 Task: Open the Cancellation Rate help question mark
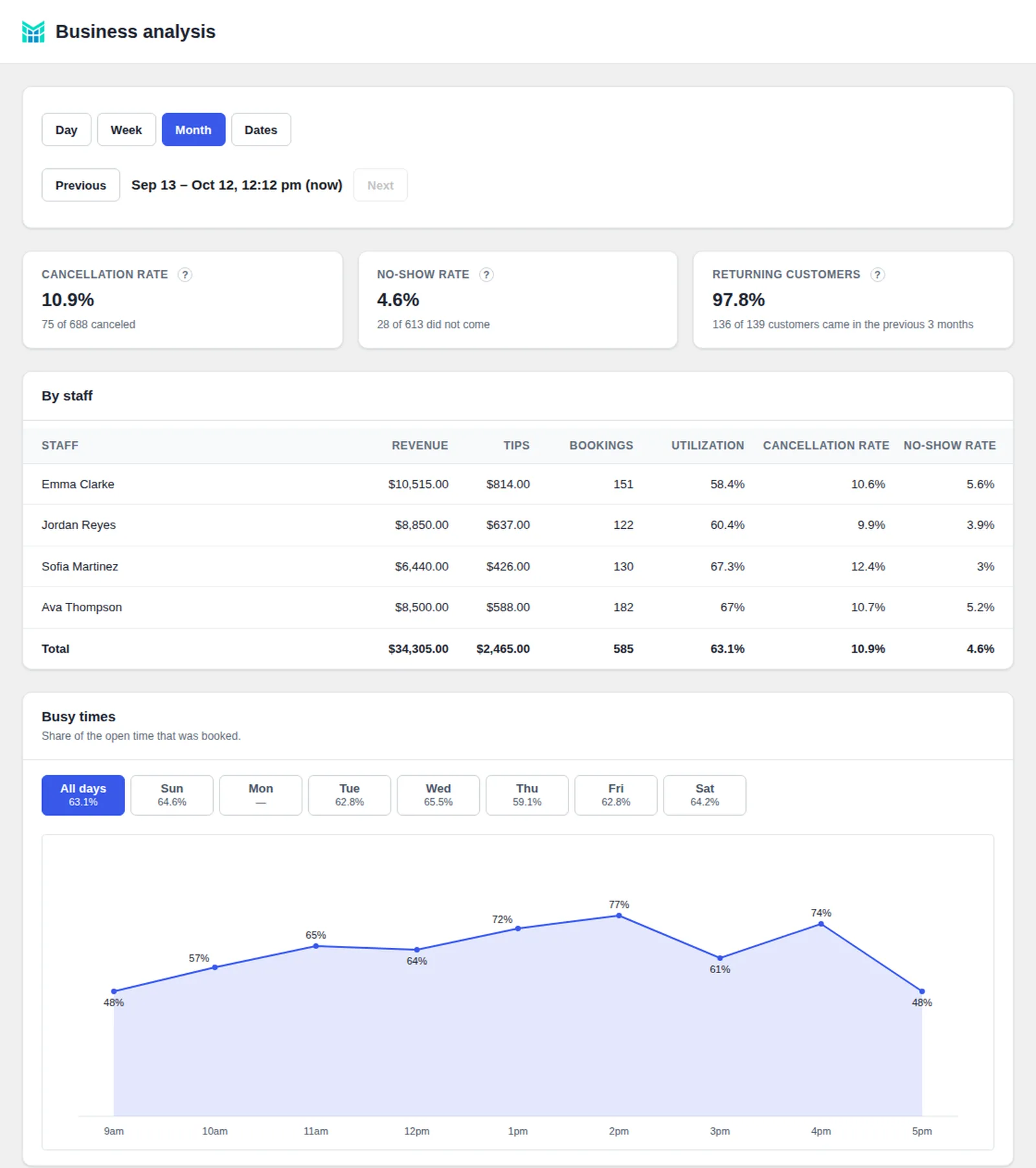pos(185,275)
